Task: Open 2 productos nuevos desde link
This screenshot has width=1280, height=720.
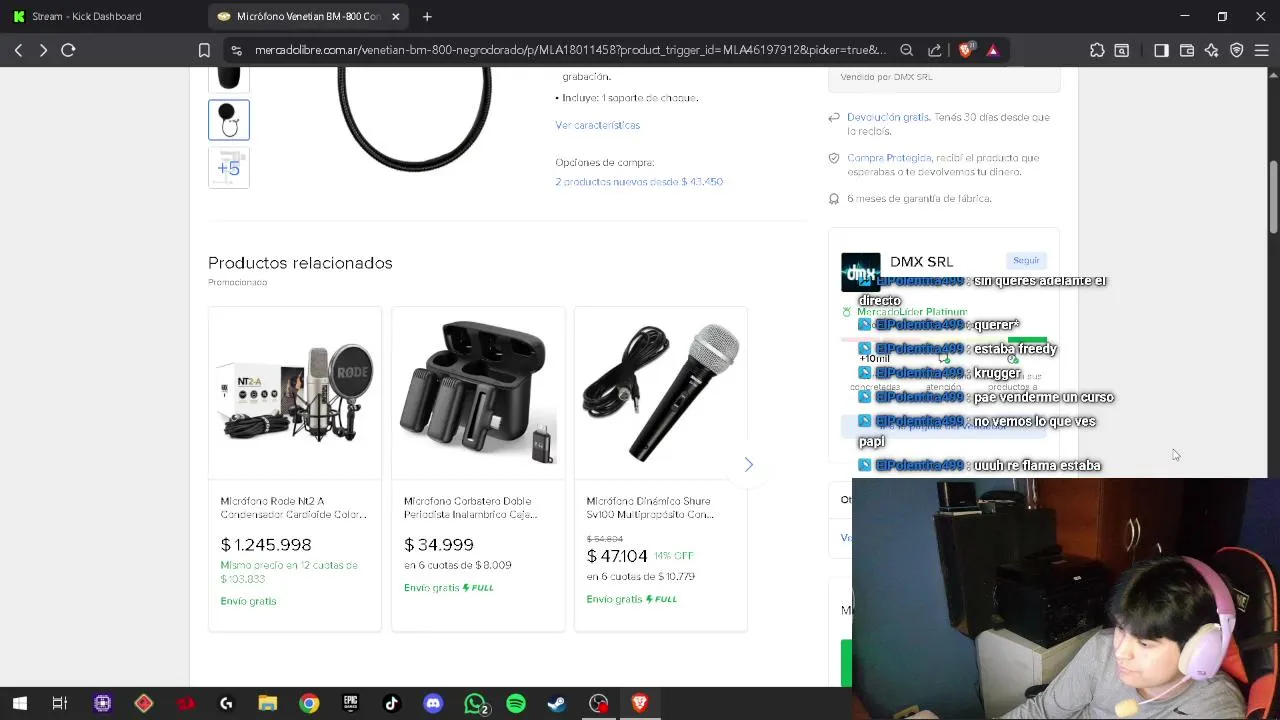Action: [x=639, y=182]
